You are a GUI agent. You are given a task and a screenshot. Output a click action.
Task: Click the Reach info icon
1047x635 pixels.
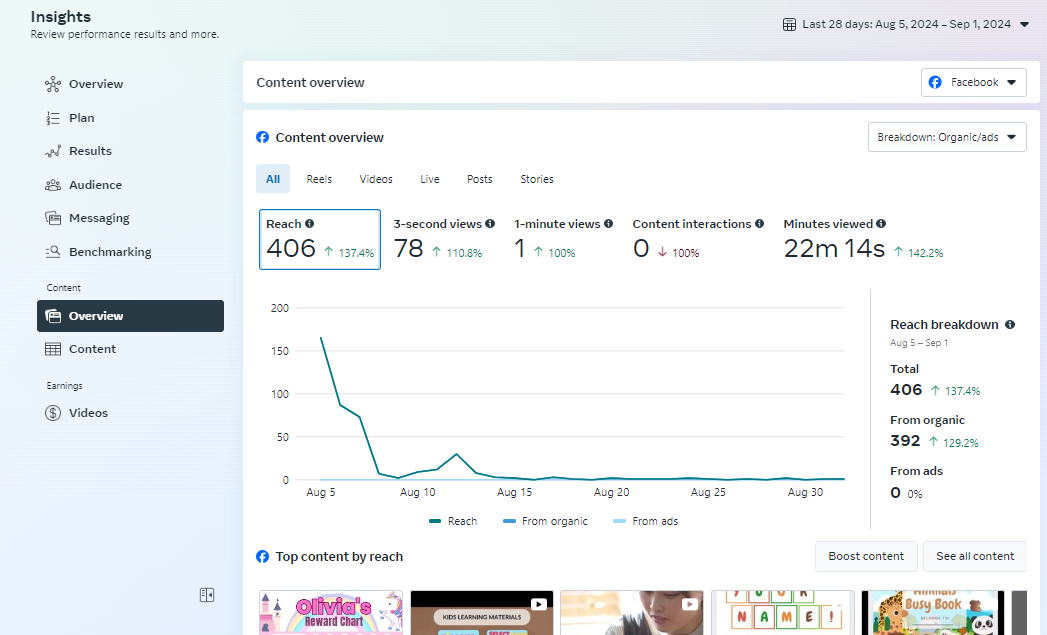tap(309, 224)
